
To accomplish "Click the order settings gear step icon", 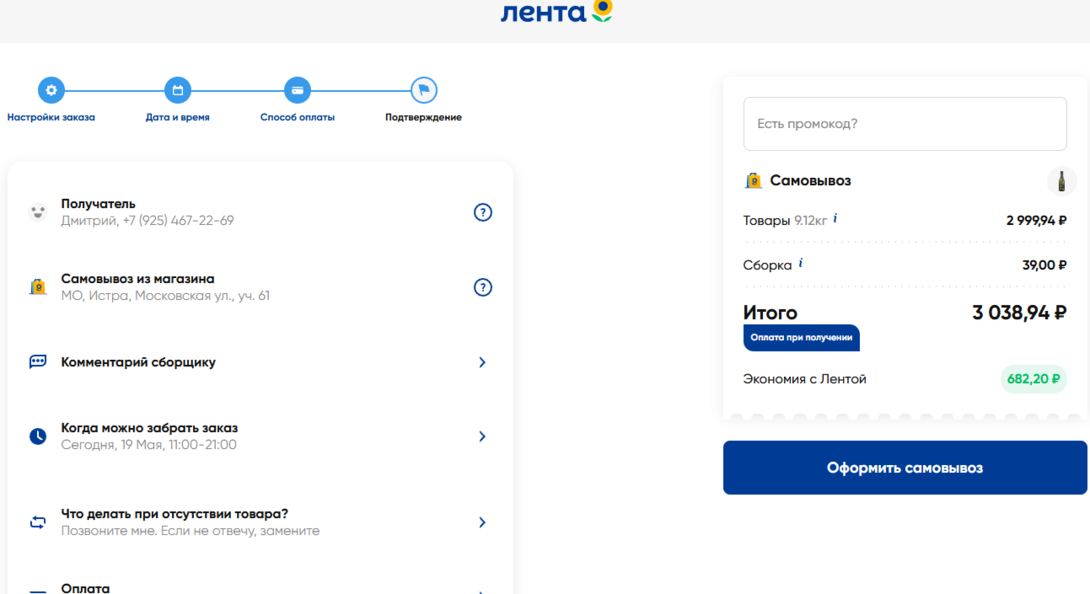I will [x=51, y=90].
